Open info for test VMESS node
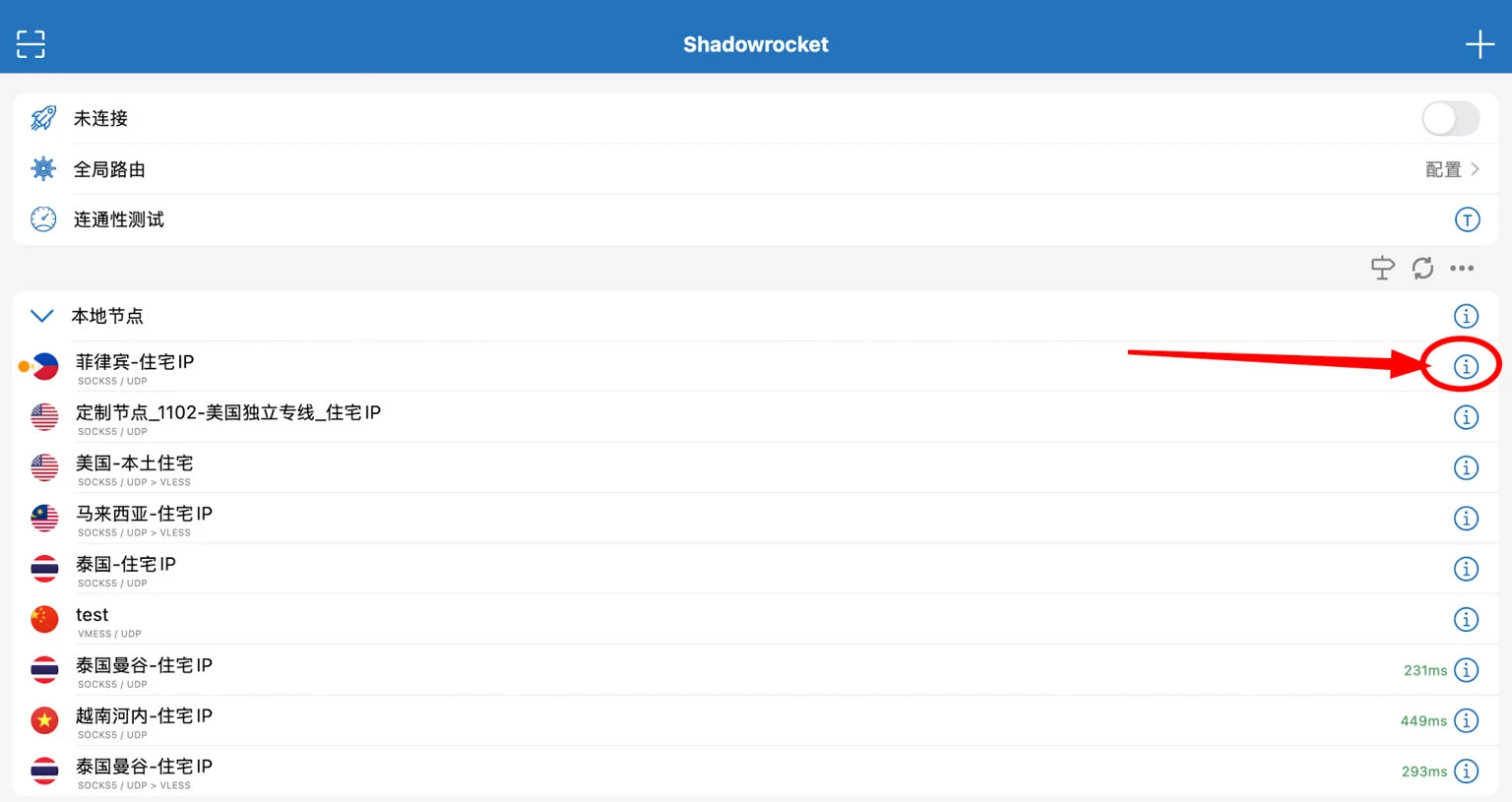This screenshot has width=1512, height=802. point(1466,620)
